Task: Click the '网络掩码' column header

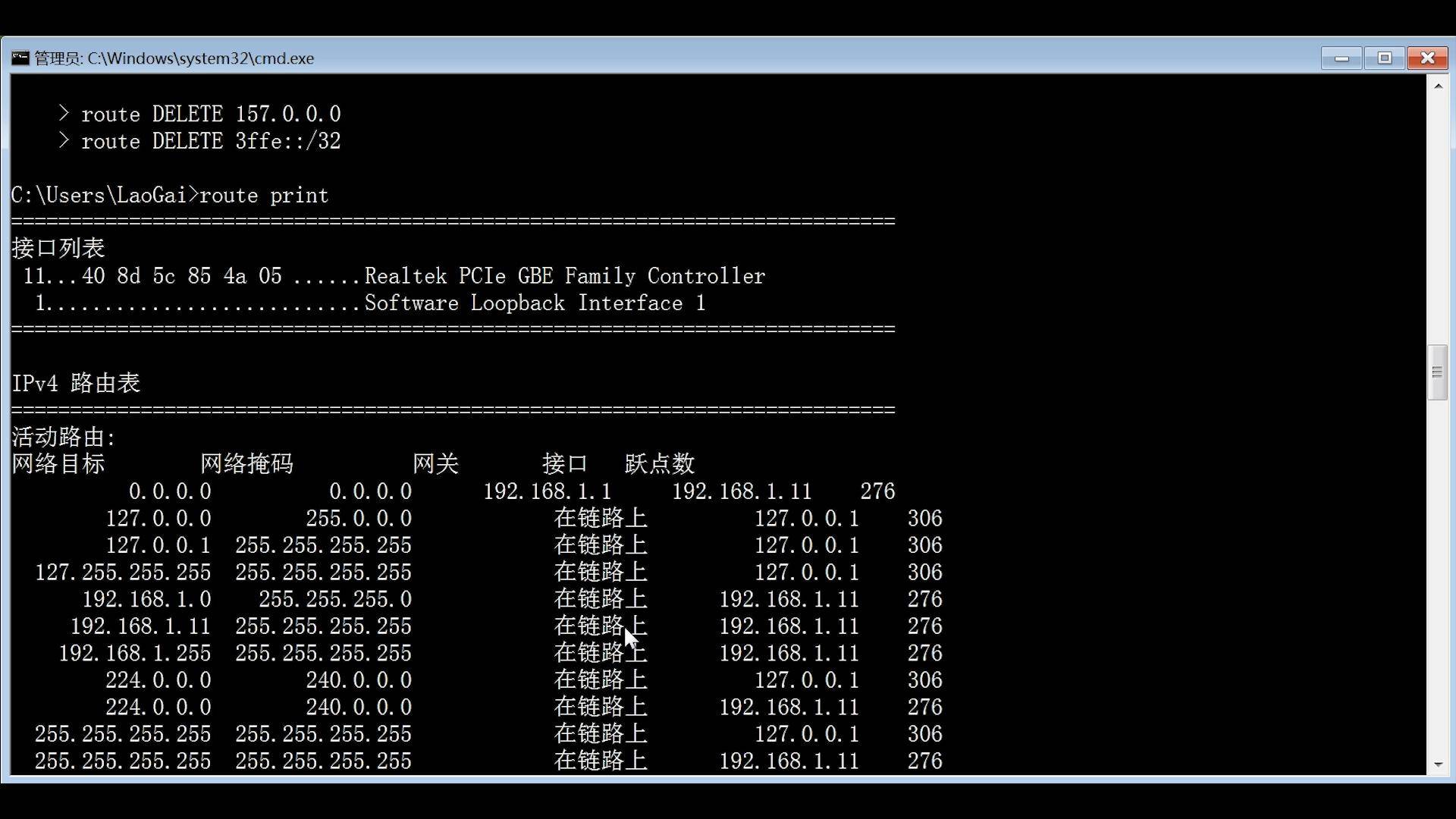Action: point(246,464)
